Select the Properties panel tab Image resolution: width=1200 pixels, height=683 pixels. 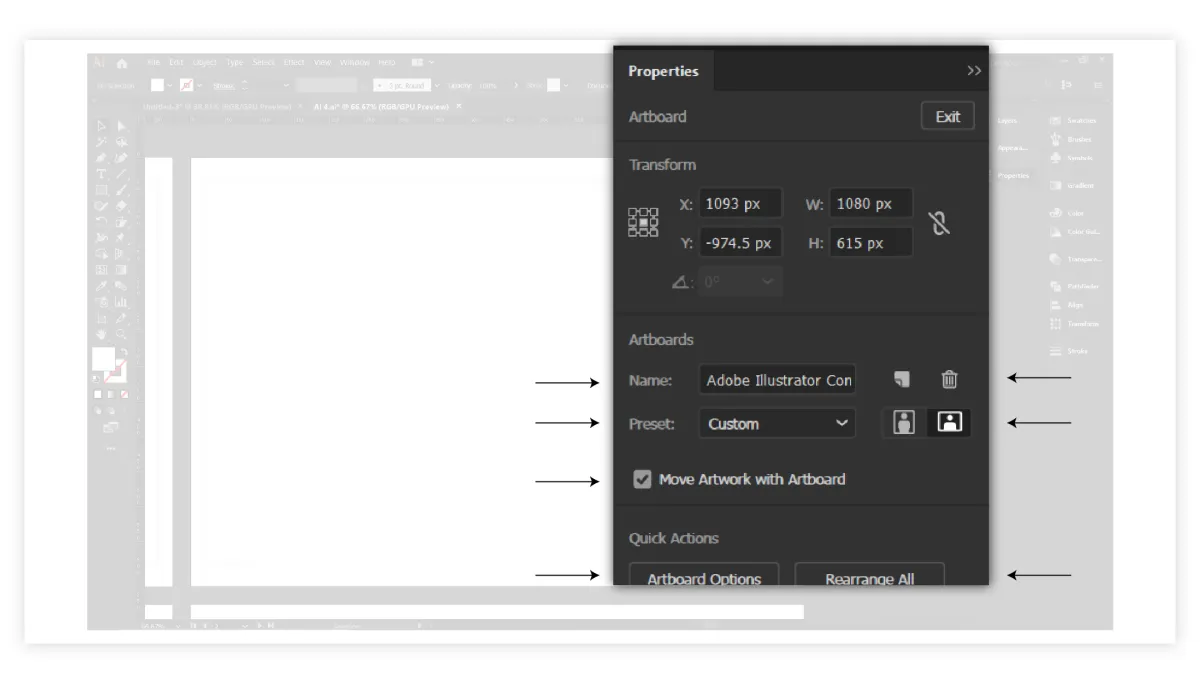click(663, 71)
